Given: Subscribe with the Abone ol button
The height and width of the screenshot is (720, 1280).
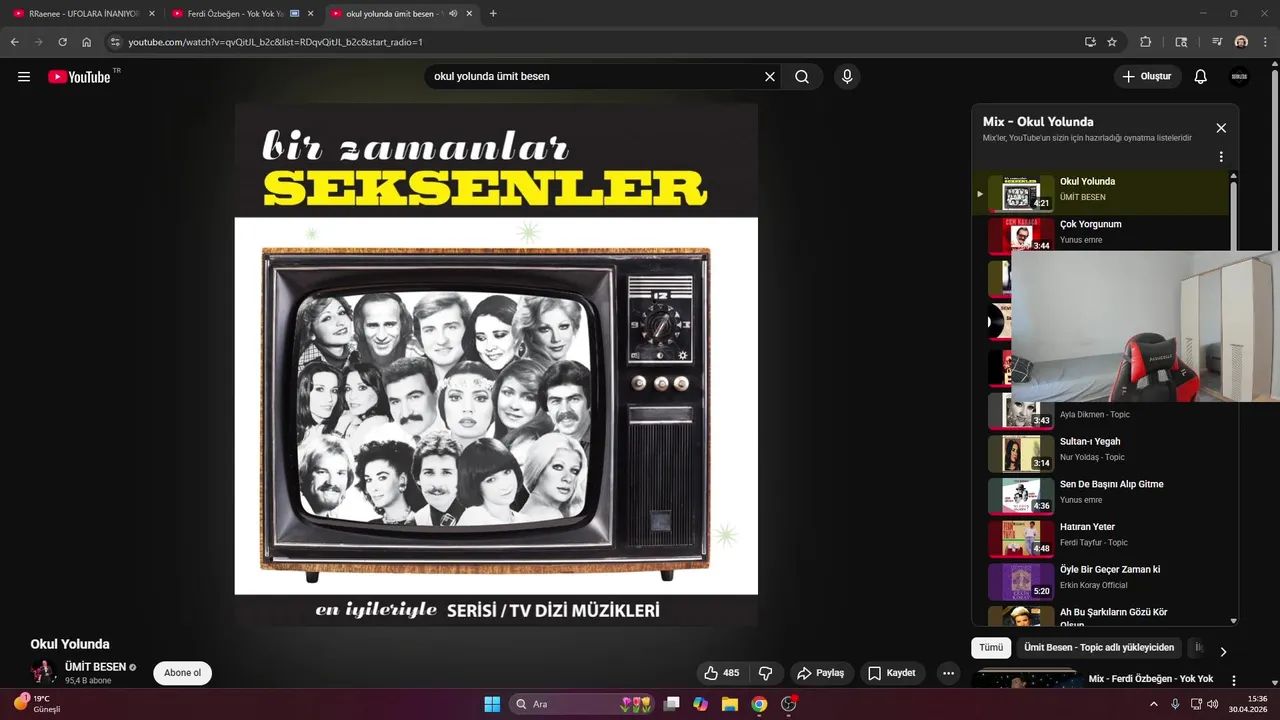Looking at the screenshot, I should [x=183, y=673].
